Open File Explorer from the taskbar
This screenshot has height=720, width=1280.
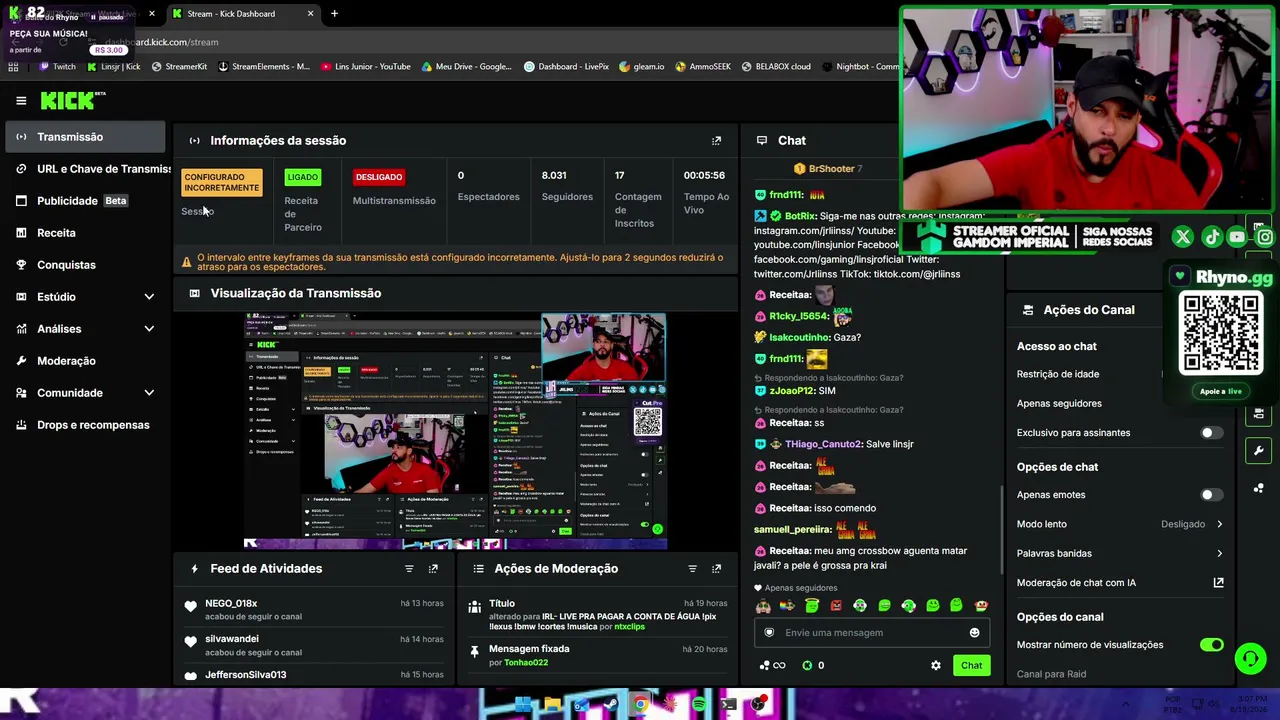tap(552, 704)
